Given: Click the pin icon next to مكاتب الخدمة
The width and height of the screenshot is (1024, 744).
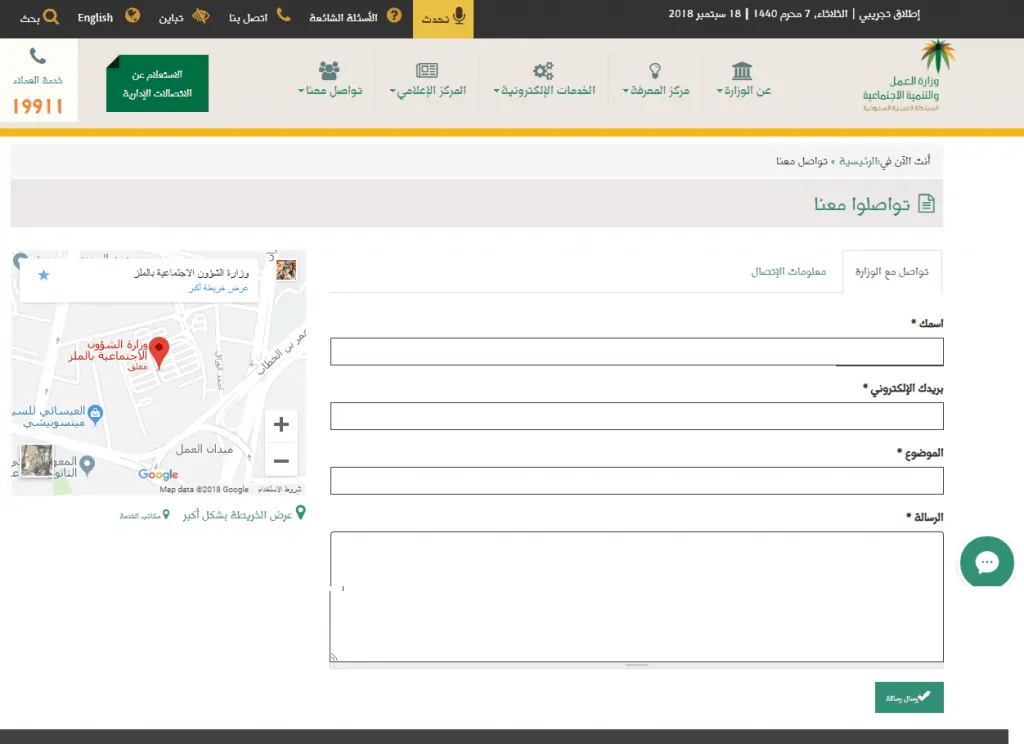Looking at the screenshot, I should 167,515.
